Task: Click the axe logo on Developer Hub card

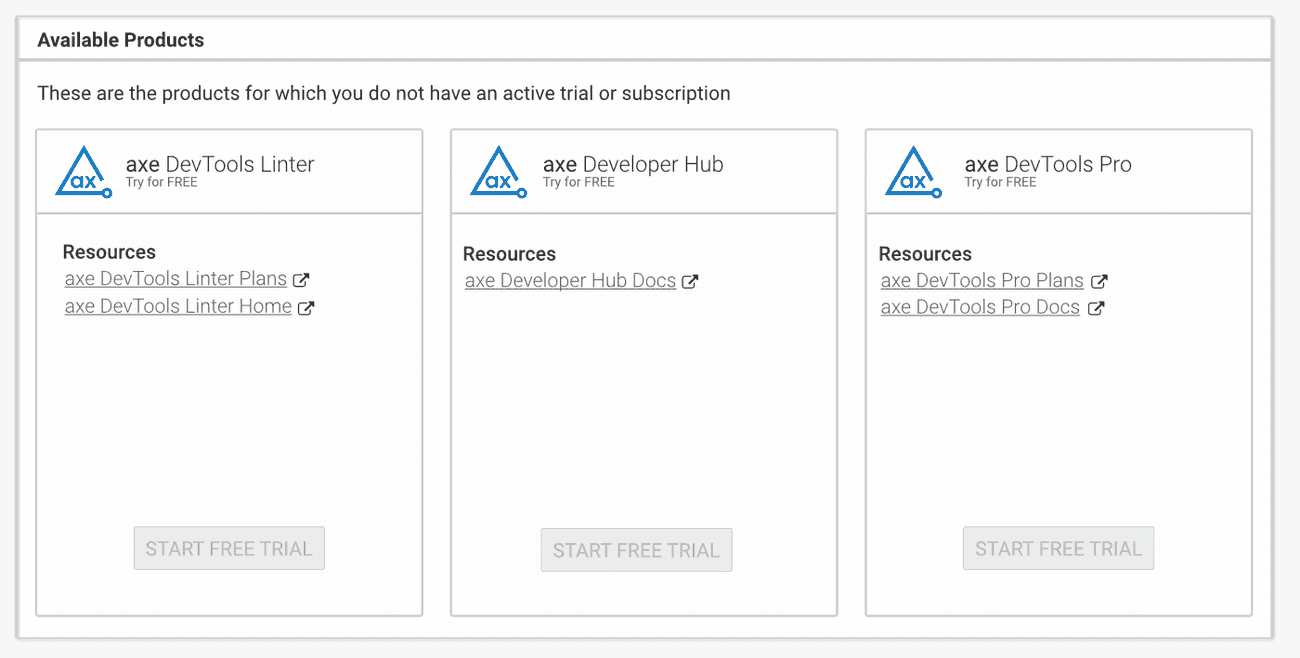Action: point(497,171)
